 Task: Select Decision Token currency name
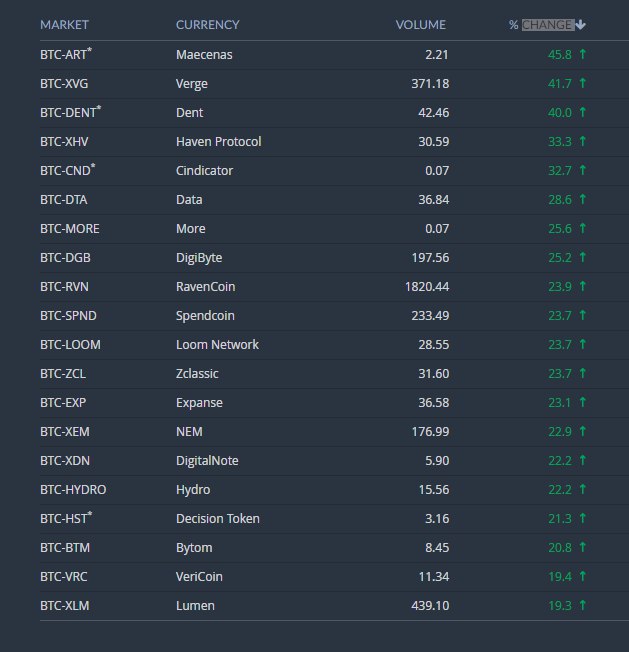(x=218, y=519)
